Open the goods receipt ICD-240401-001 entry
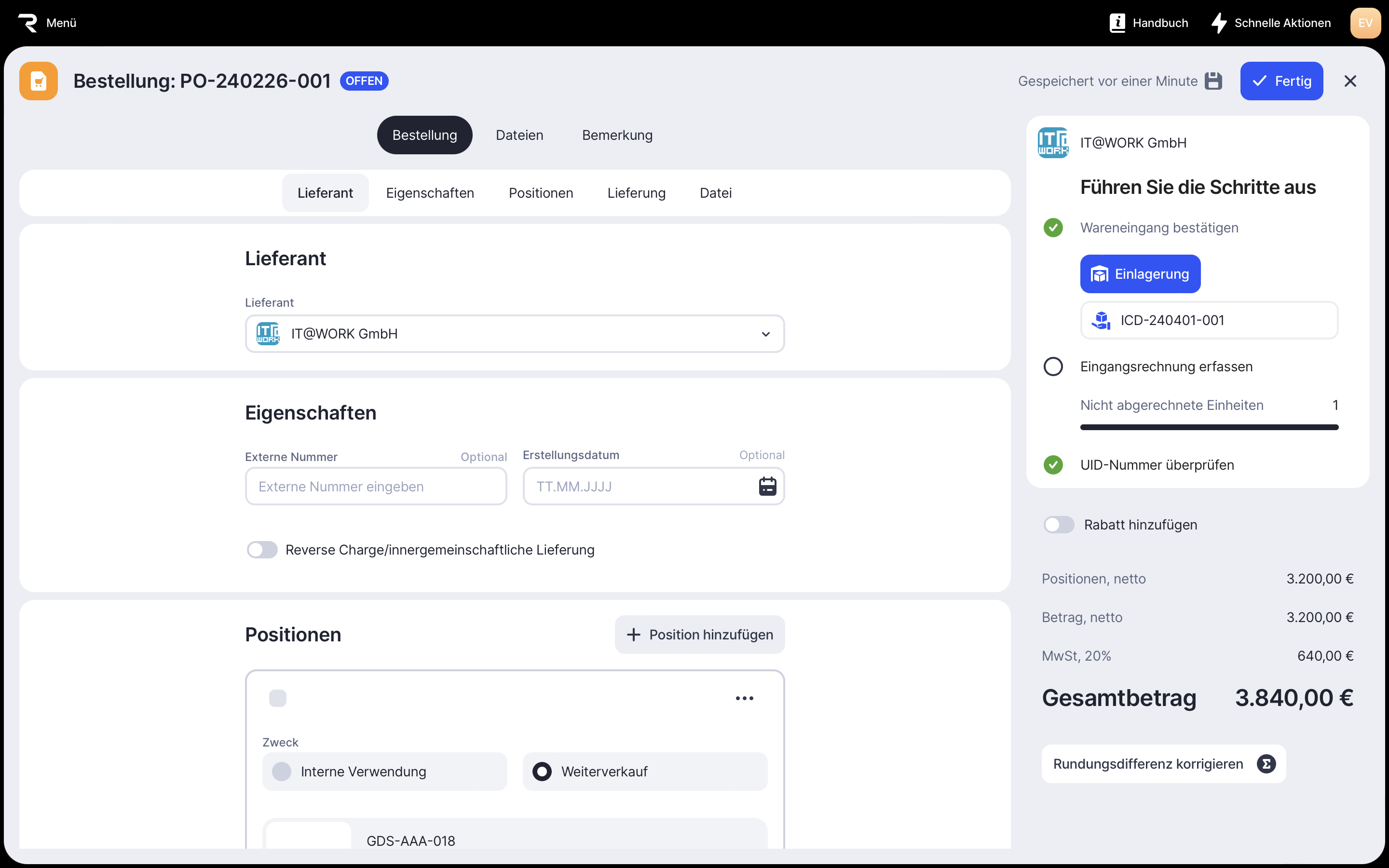Viewport: 1389px width, 868px height. pos(1209,320)
